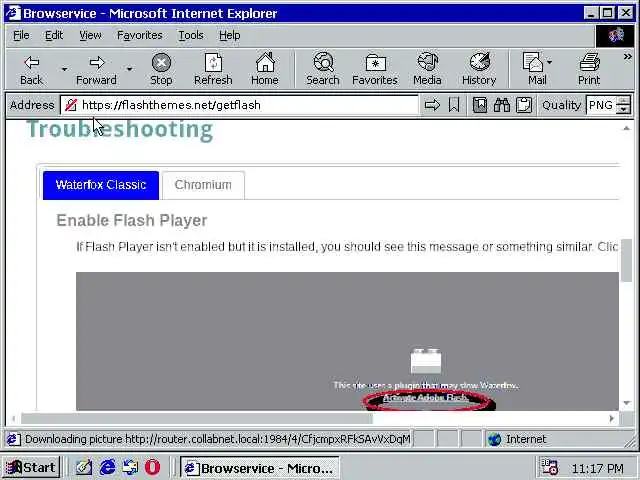Click the horizontal scroll right arrow
This screenshot has height=480, width=640.
[x=611, y=418]
